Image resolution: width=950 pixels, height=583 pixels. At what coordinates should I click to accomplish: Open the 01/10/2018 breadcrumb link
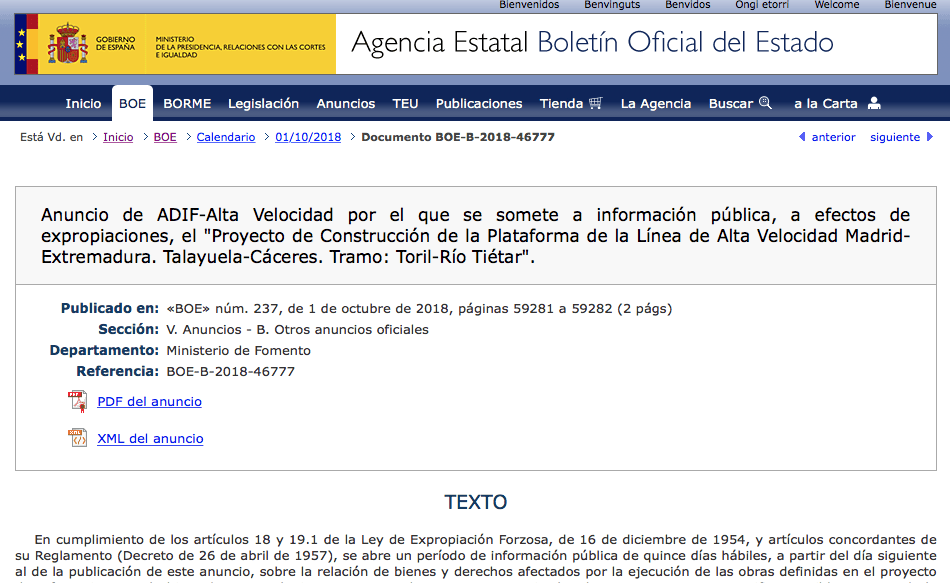(308, 137)
